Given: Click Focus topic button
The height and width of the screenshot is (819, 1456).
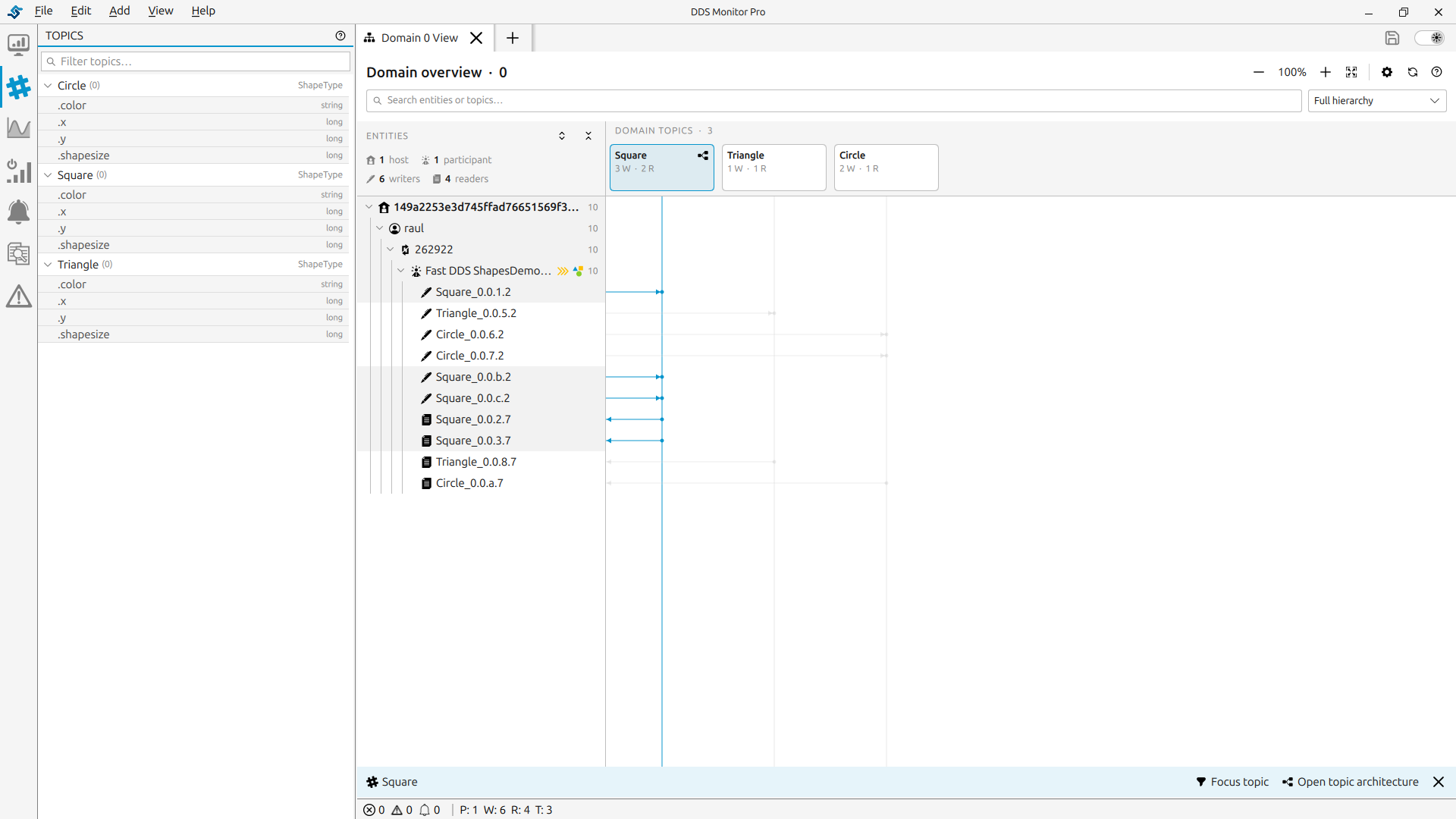Looking at the screenshot, I should pyautogui.click(x=1232, y=782).
